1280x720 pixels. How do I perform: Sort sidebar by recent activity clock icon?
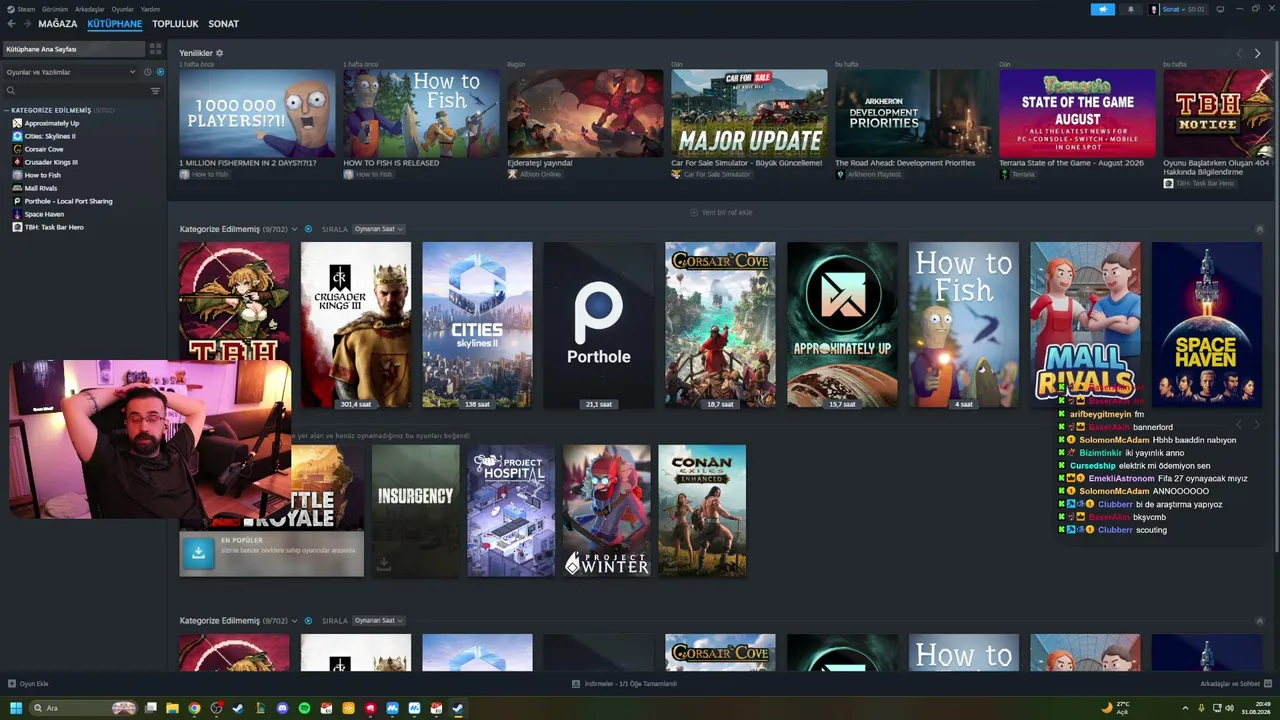click(147, 72)
